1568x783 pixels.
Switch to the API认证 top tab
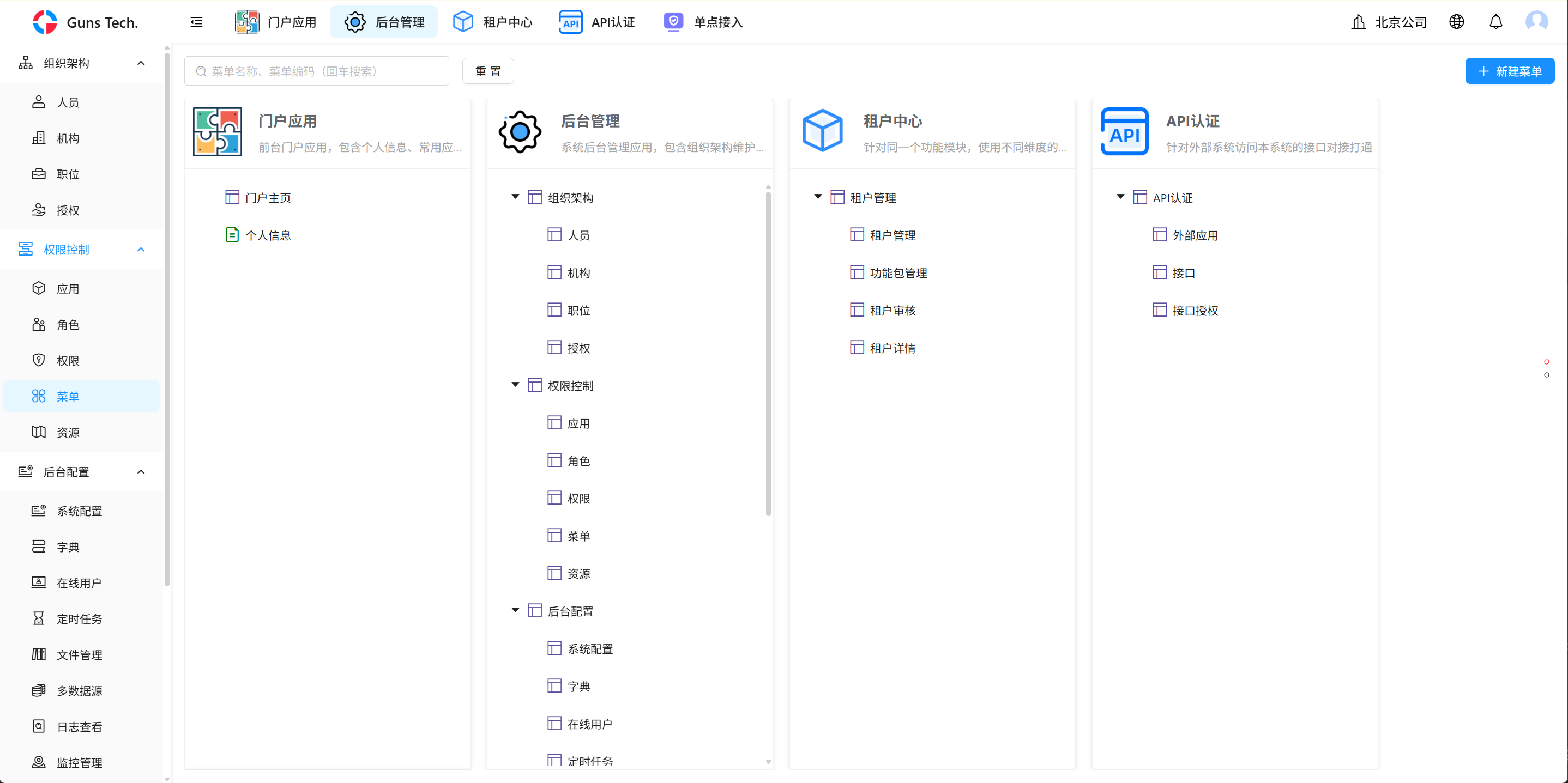pyautogui.click(x=596, y=22)
